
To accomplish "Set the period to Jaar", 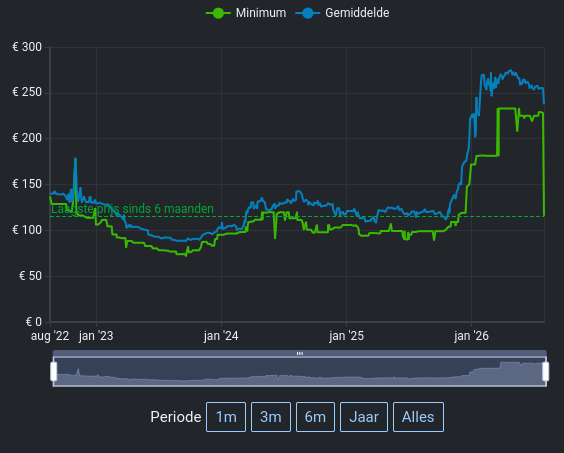I will 364,417.
